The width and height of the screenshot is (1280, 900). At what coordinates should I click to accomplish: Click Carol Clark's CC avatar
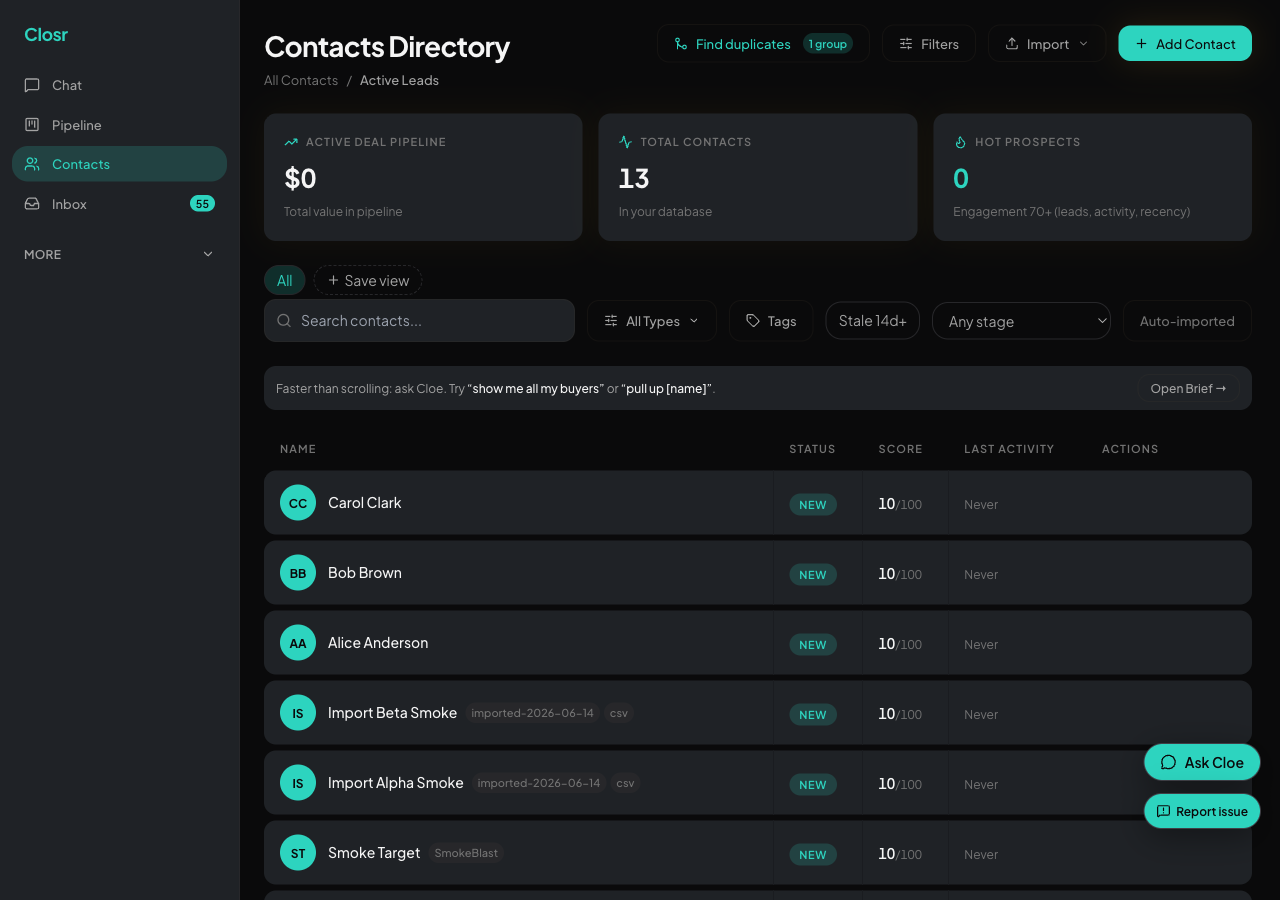[x=298, y=503]
